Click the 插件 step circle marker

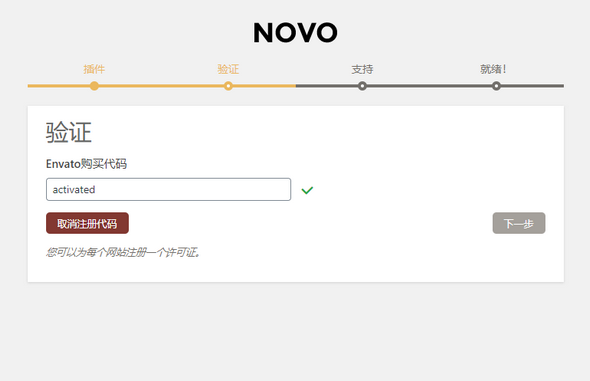[x=94, y=86]
